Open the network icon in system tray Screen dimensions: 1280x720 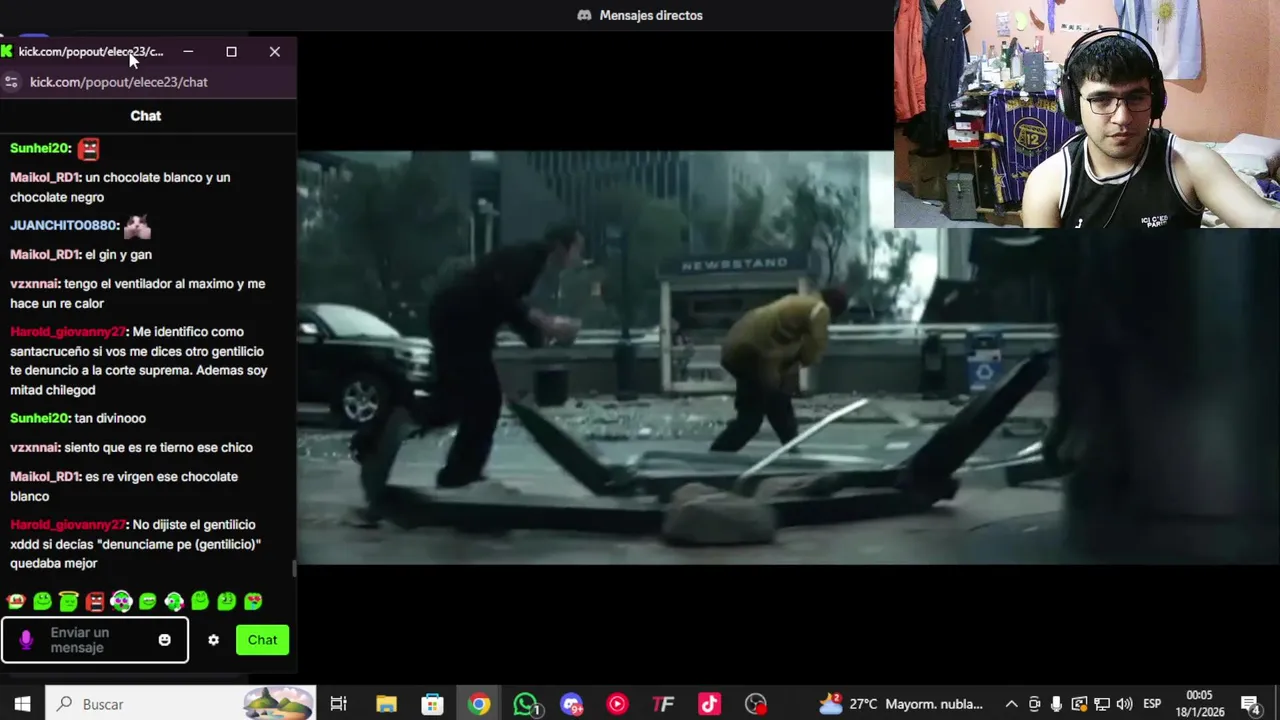[x=1102, y=704]
